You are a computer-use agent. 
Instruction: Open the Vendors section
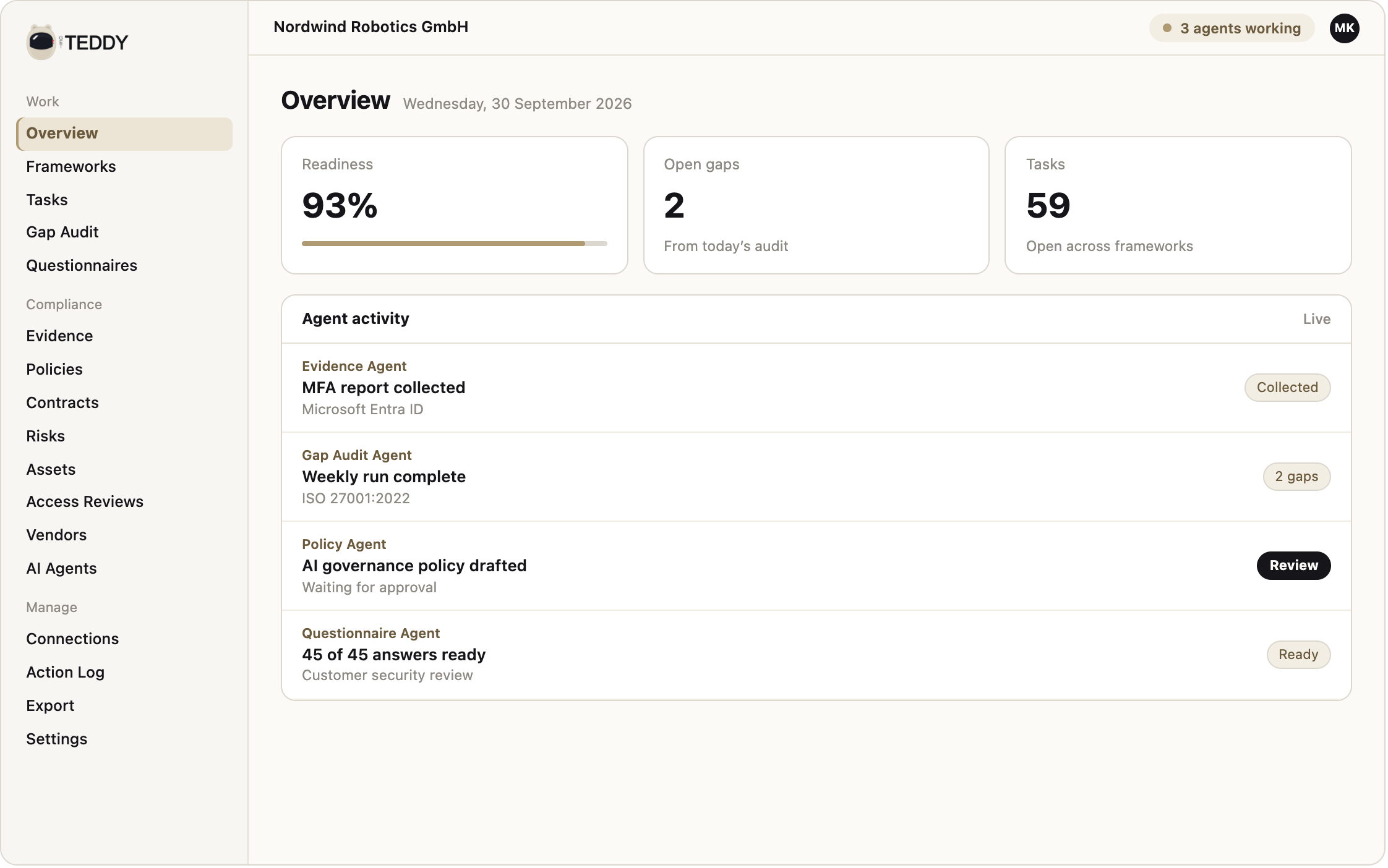pyautogui.click(x=56, y=535)
